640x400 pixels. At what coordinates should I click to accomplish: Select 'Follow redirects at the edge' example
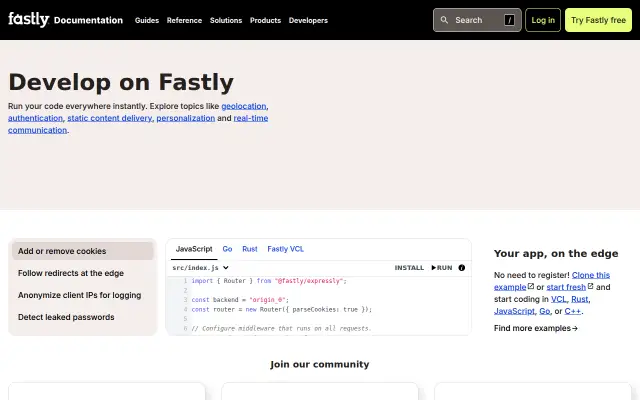click(x=82, y=273)
